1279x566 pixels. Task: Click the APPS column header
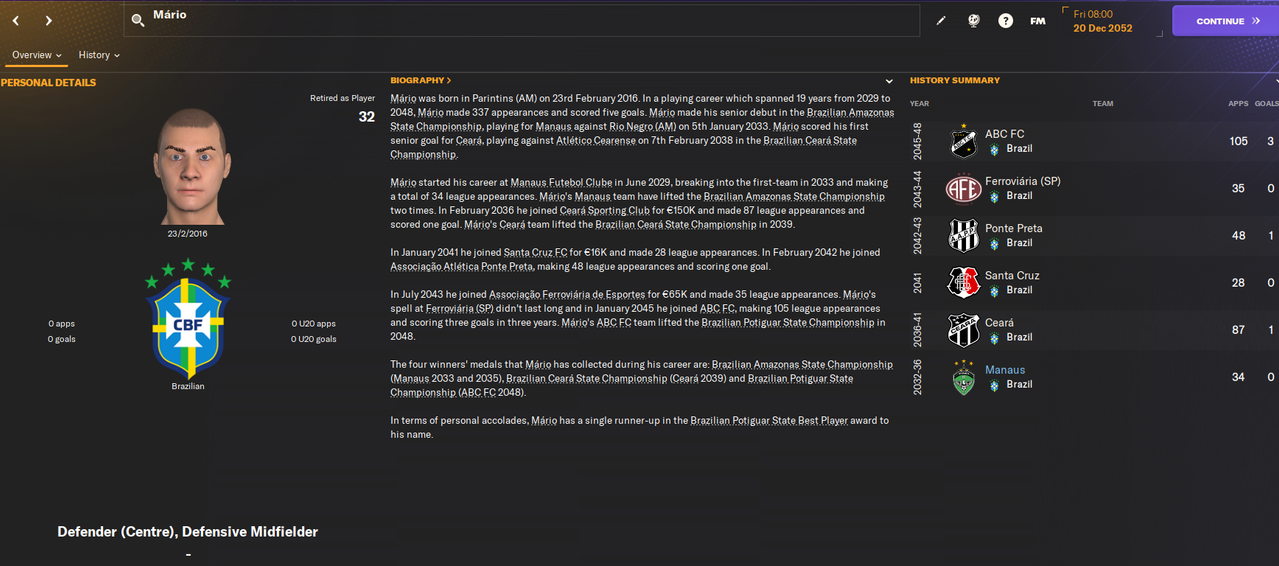click(1238, 104)
